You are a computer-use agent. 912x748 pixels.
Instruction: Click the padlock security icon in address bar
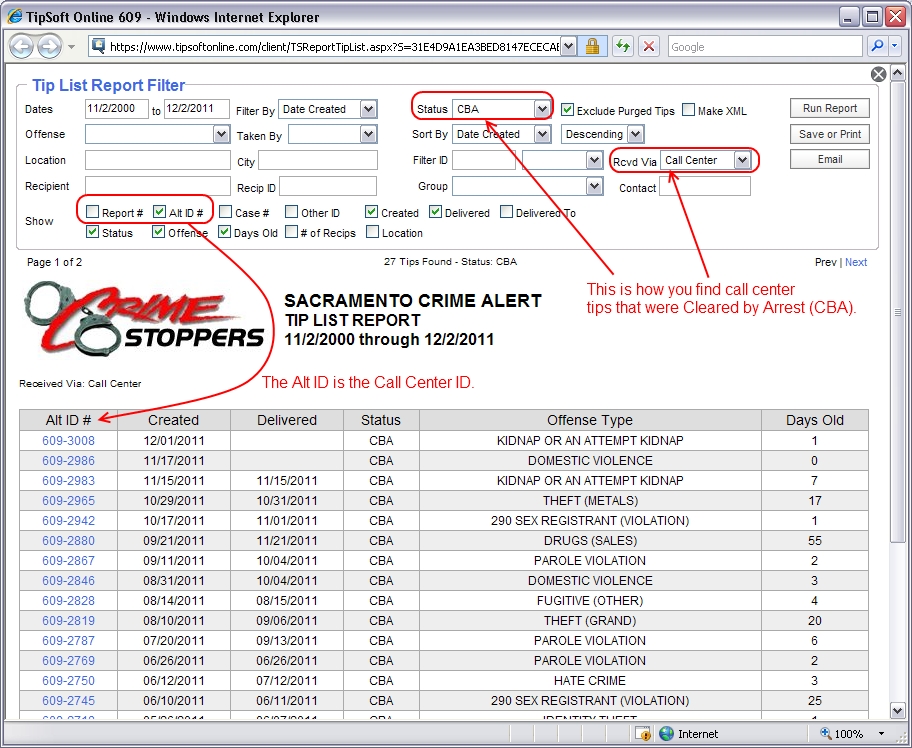[593, 47]
